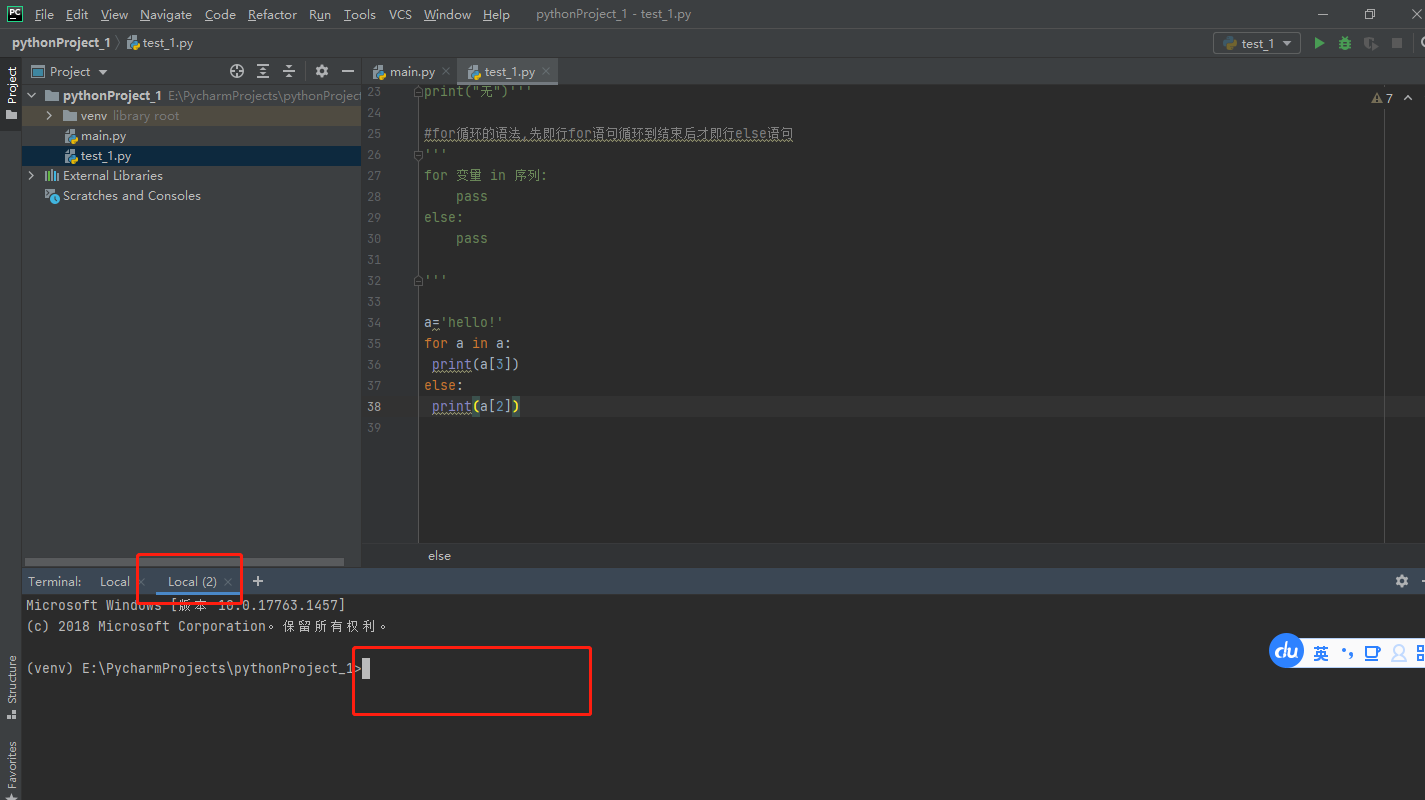This screenshot has width=1425, height=800.
Task: Open the Project panel options gear
Action: [320, 71]
